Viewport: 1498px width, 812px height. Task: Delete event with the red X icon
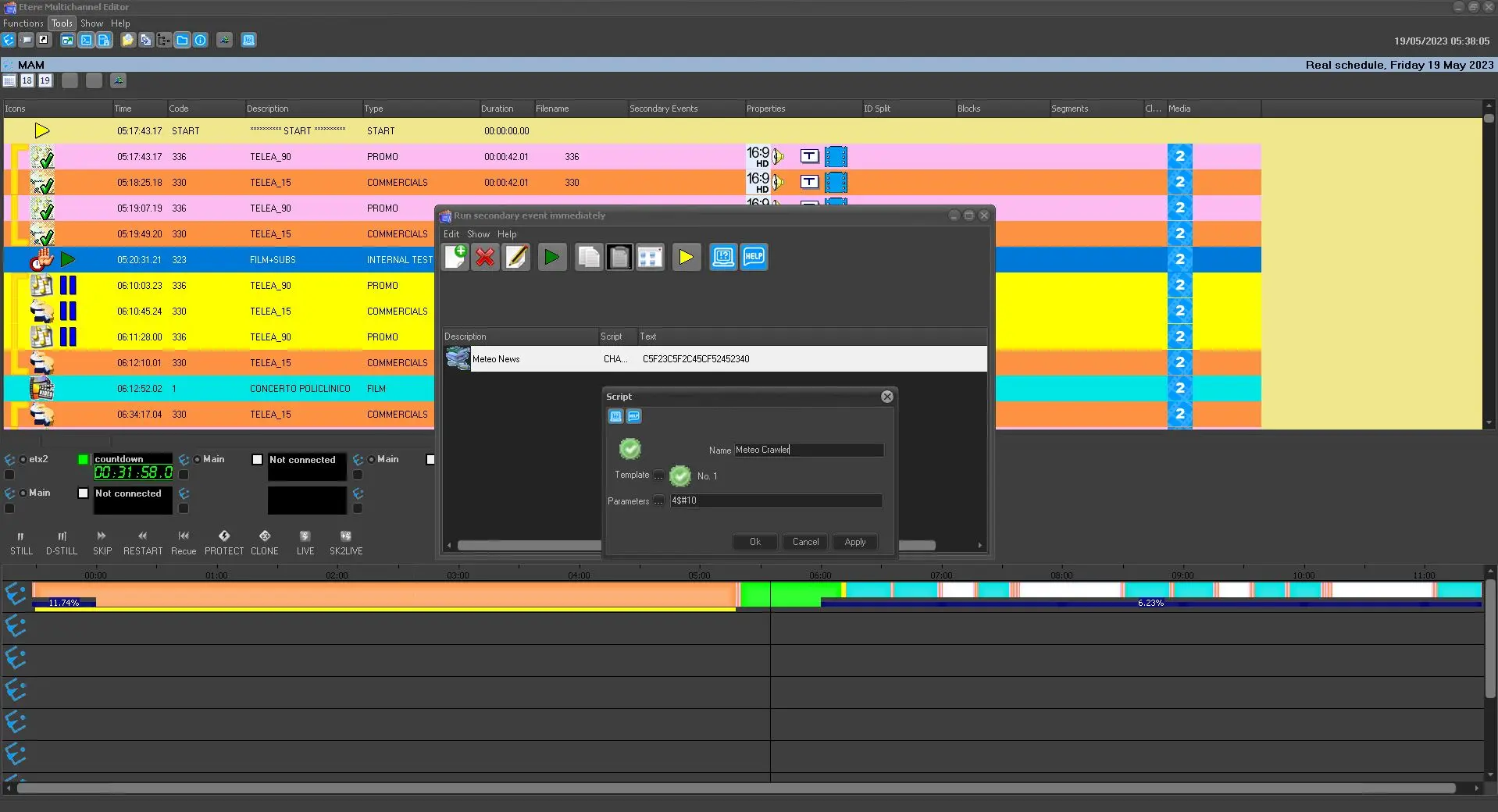pyautogui.click(x=485, y=257)
